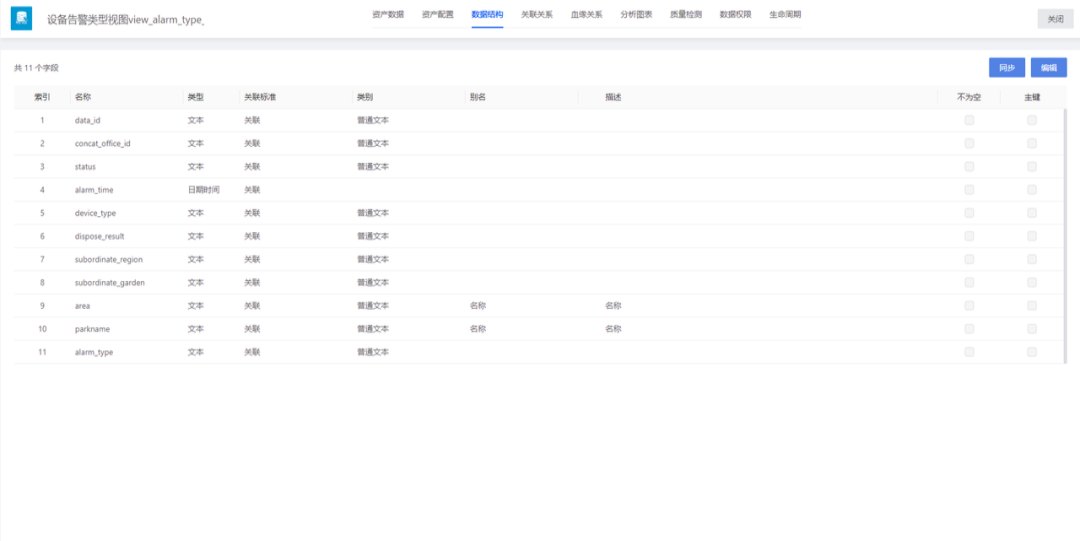This screenshot has height=541, width=1080.
Task: Click the blue app logo icon
Action: click(x=21, y=19)
